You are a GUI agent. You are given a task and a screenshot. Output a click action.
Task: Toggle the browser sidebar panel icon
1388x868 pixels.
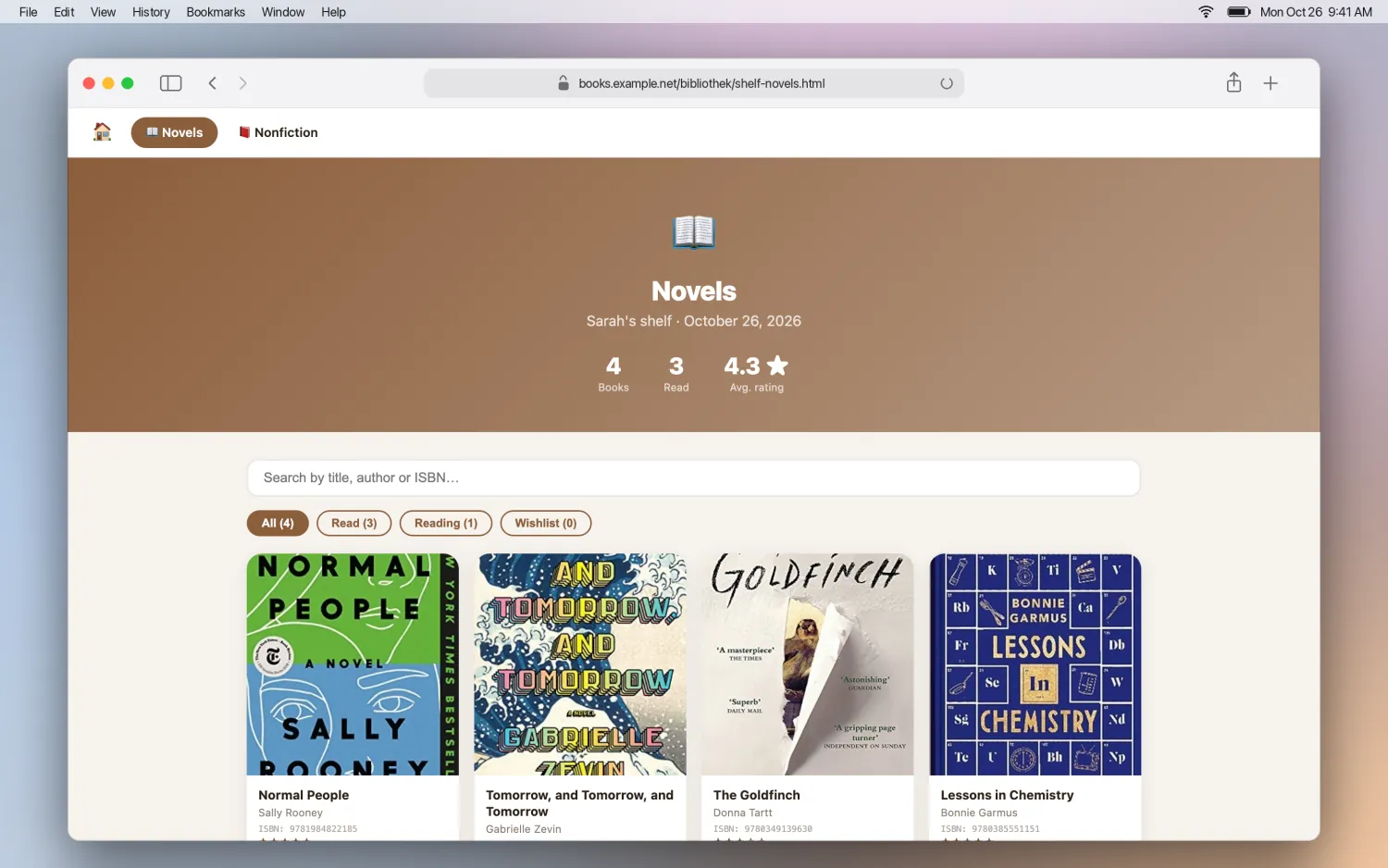tap(171, 83)
